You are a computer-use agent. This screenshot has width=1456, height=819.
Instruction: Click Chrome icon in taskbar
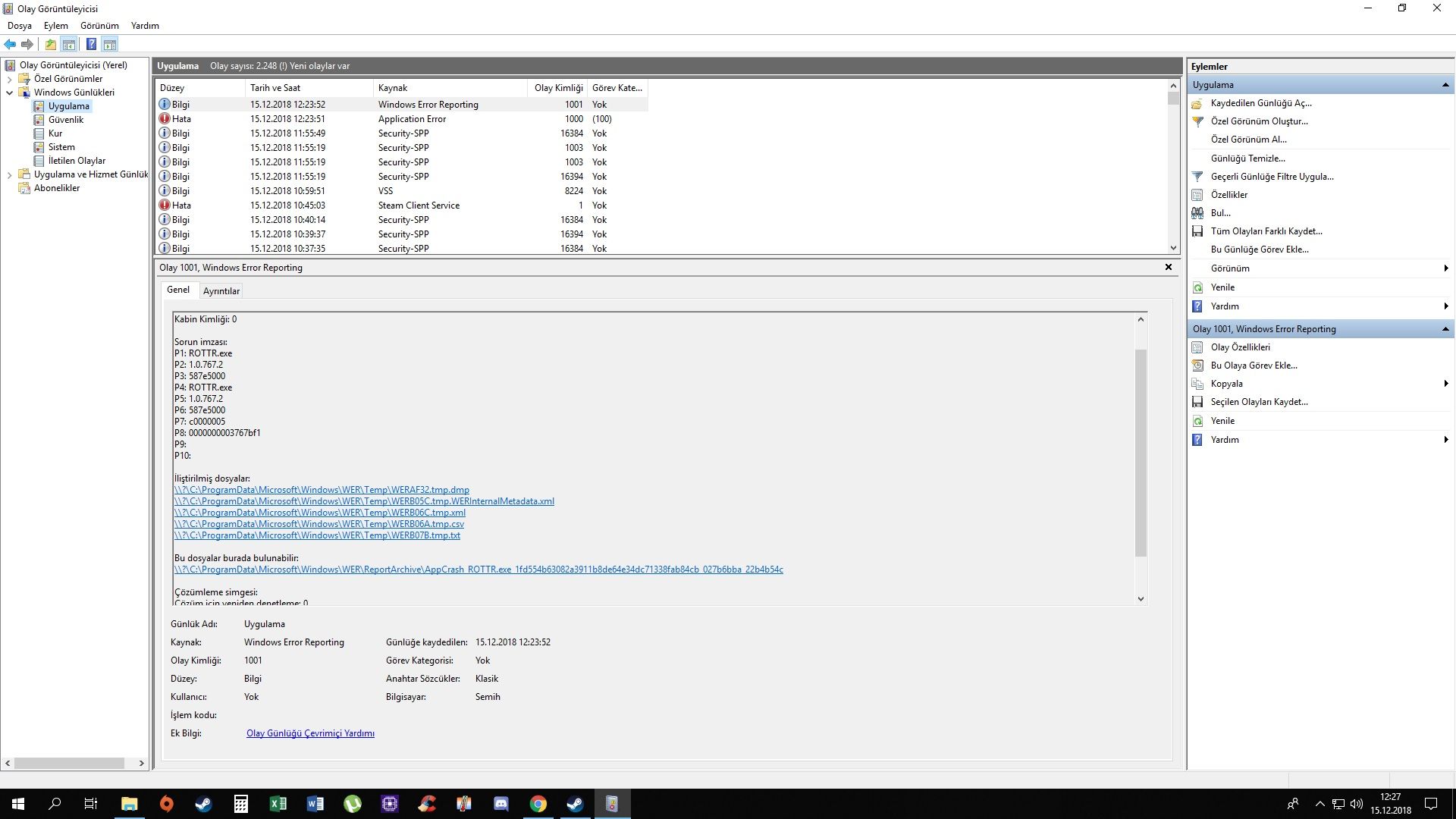538,804
